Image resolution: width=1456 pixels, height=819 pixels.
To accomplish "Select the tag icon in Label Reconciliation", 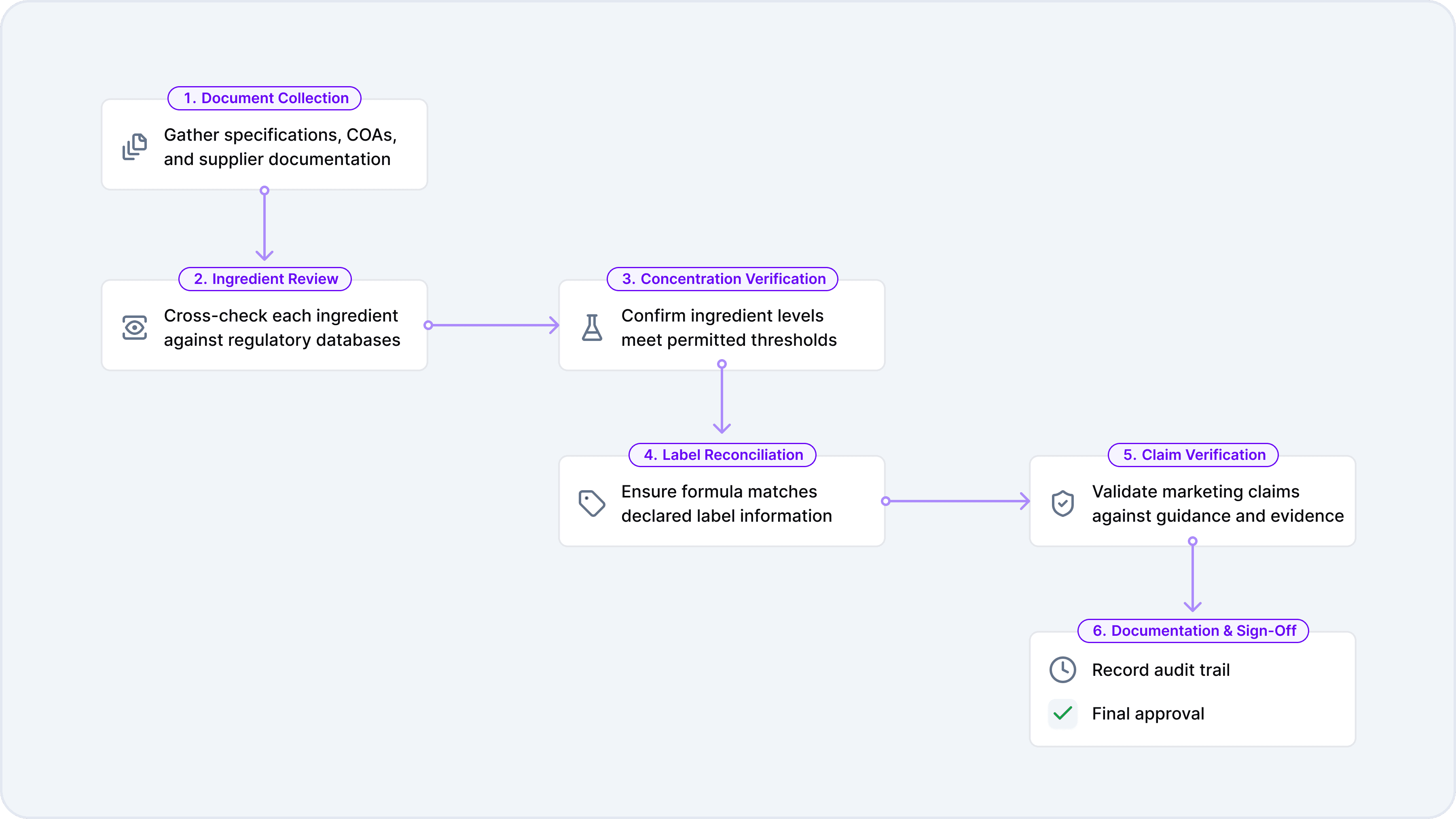I will pyautogui.click(x=591, y=502).
